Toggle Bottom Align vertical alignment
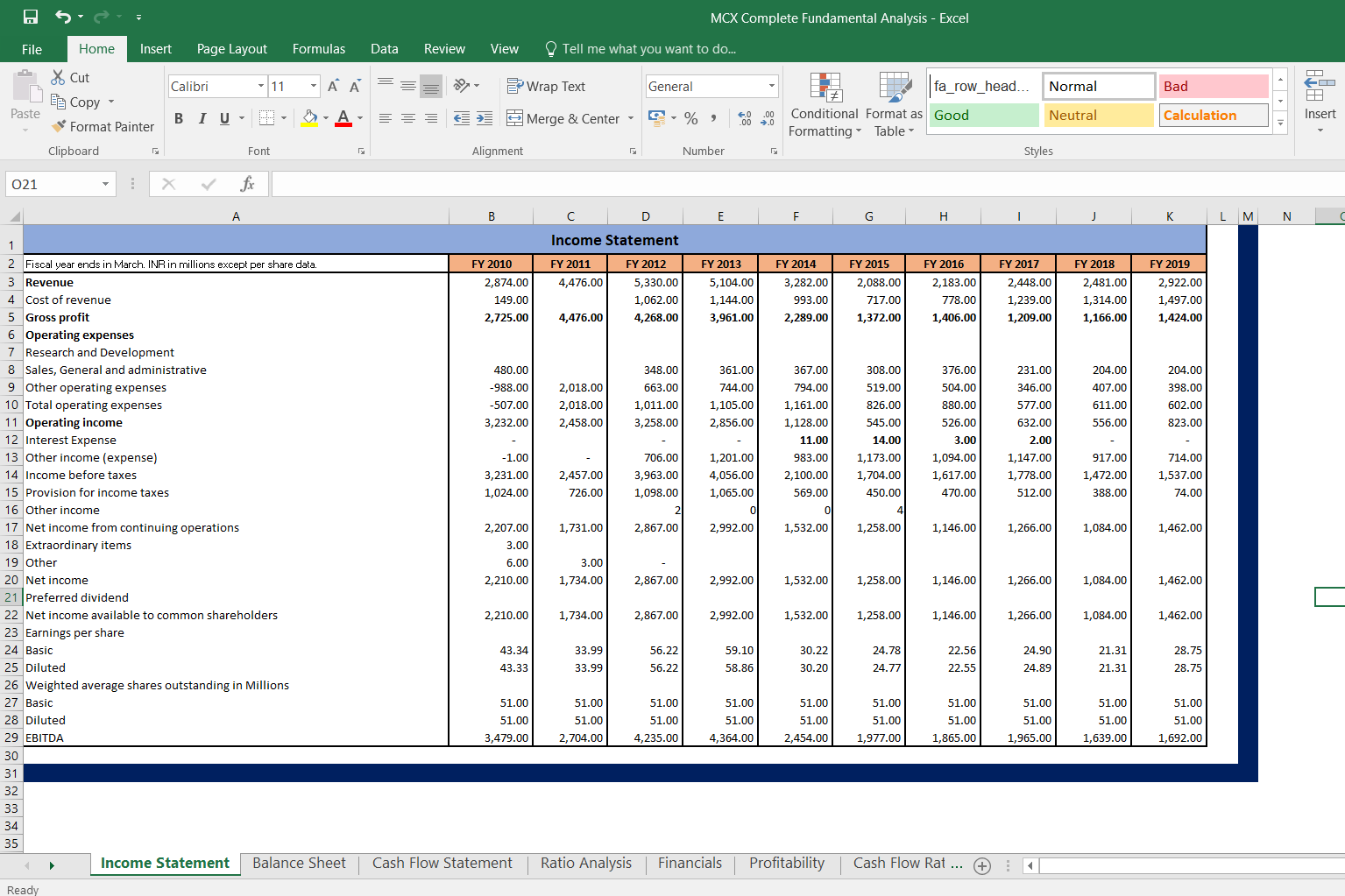1345x896 pixels. click(x=431, y=86)
